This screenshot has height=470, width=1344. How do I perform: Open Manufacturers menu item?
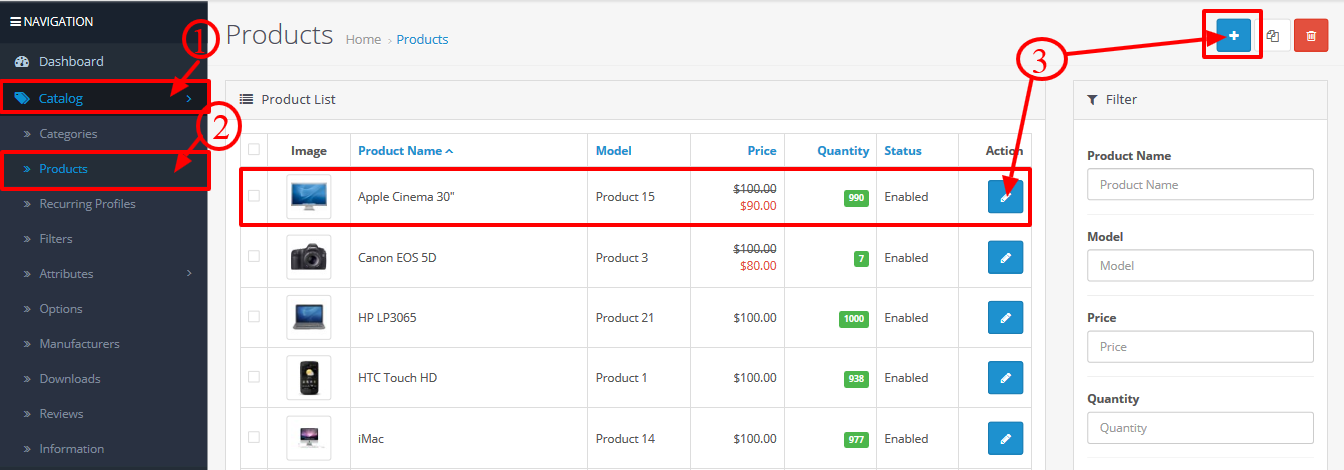click(79, 344)
